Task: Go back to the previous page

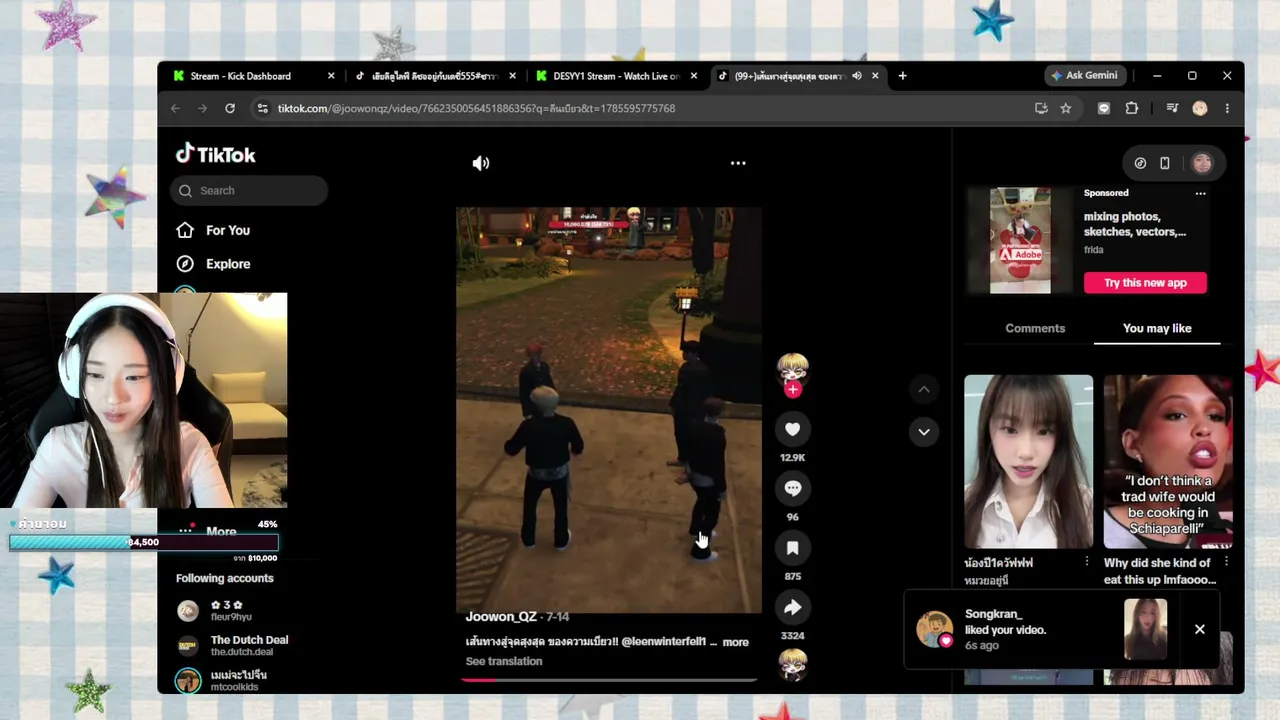Action: (176, 108)
